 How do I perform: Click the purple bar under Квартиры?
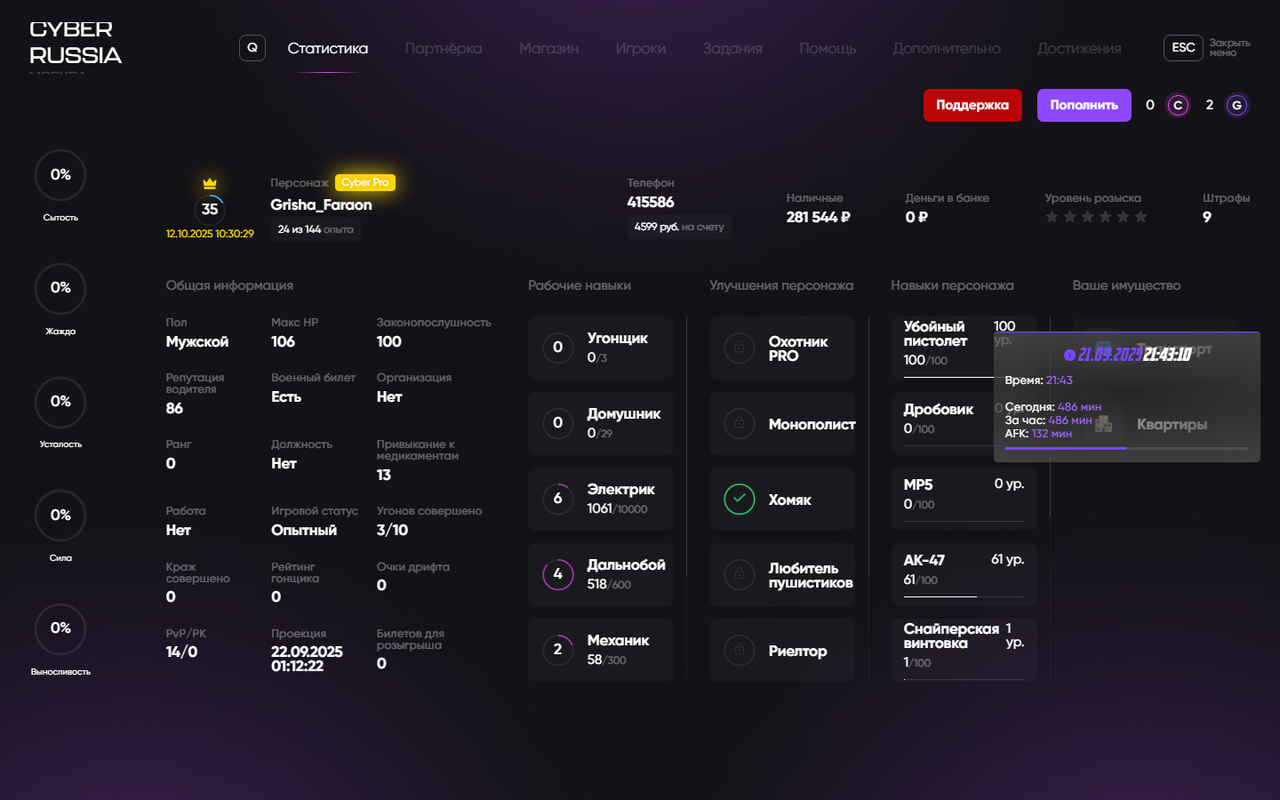[x=1126, y=448]
